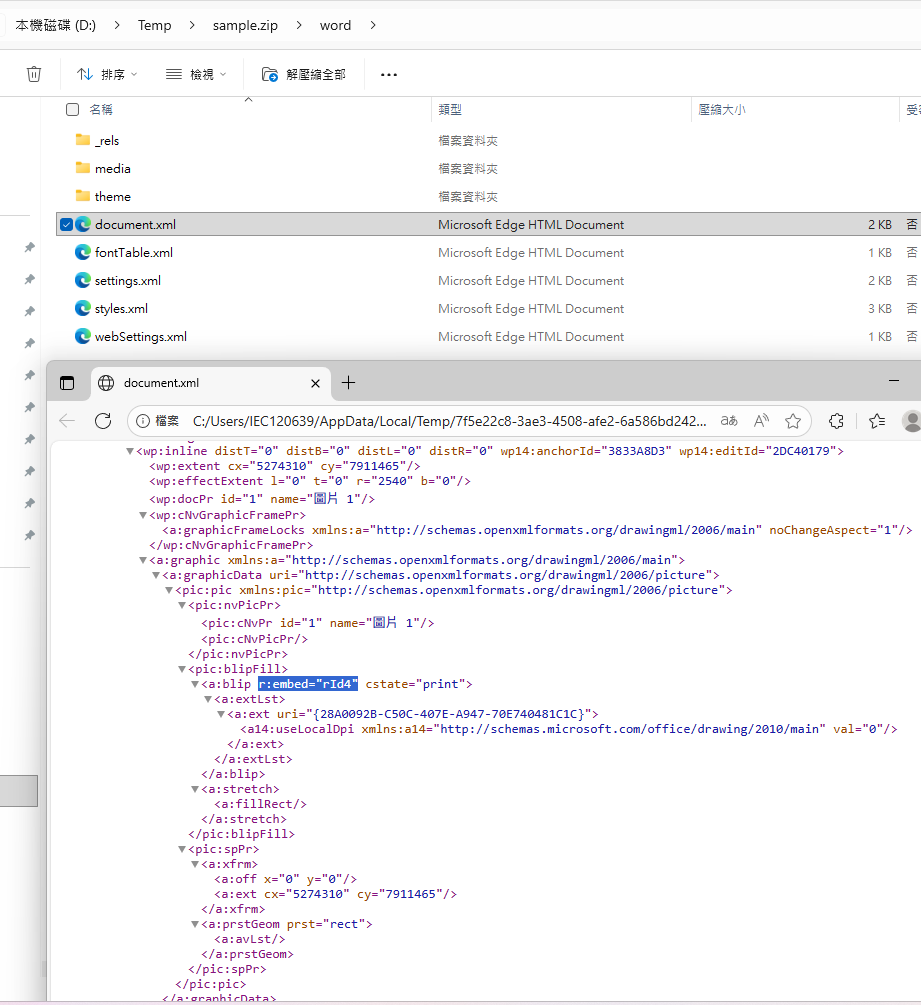Image resolution: width=921 pixels, height=1005 pixels.
Task: Uncheck the checkbox on document.xml
Action: click(65, 224)
